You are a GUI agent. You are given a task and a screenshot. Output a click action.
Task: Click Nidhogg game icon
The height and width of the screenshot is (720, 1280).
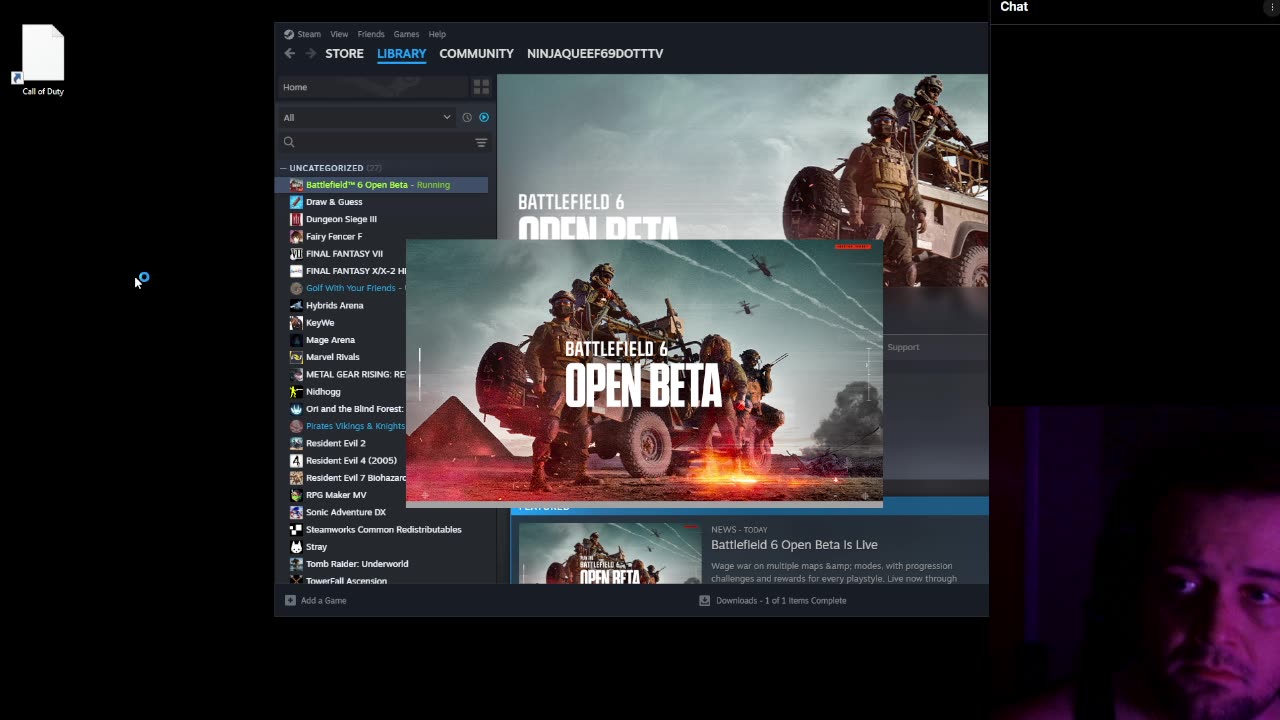point(296,392)
